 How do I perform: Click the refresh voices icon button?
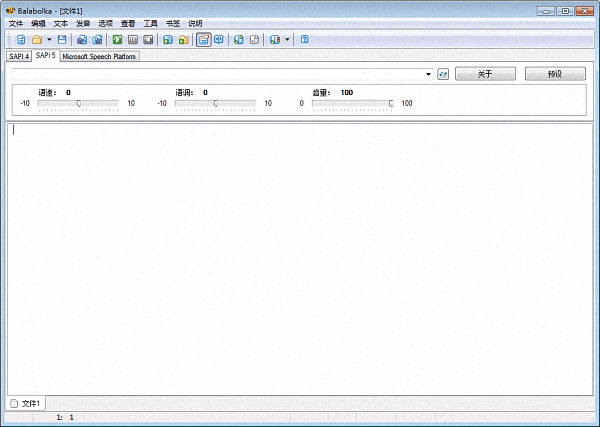(x=443, y=74)
